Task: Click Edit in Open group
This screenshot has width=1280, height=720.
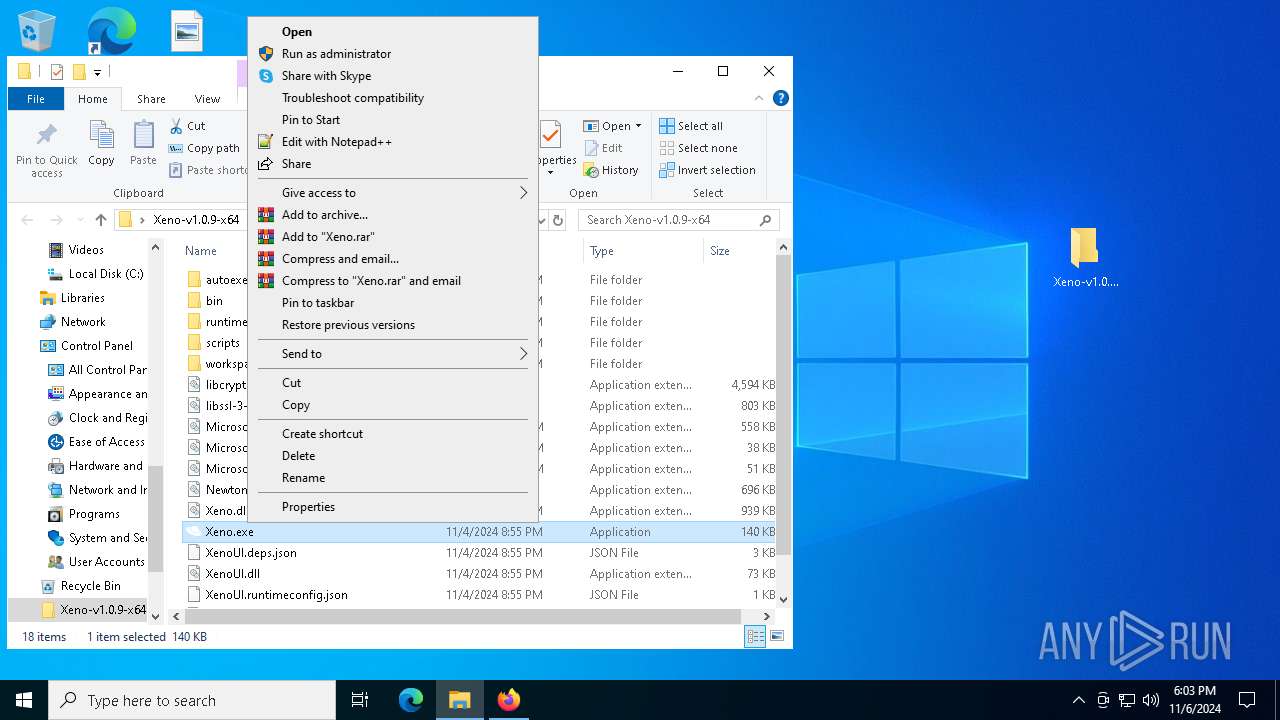Action: click(x=604, y=148)
